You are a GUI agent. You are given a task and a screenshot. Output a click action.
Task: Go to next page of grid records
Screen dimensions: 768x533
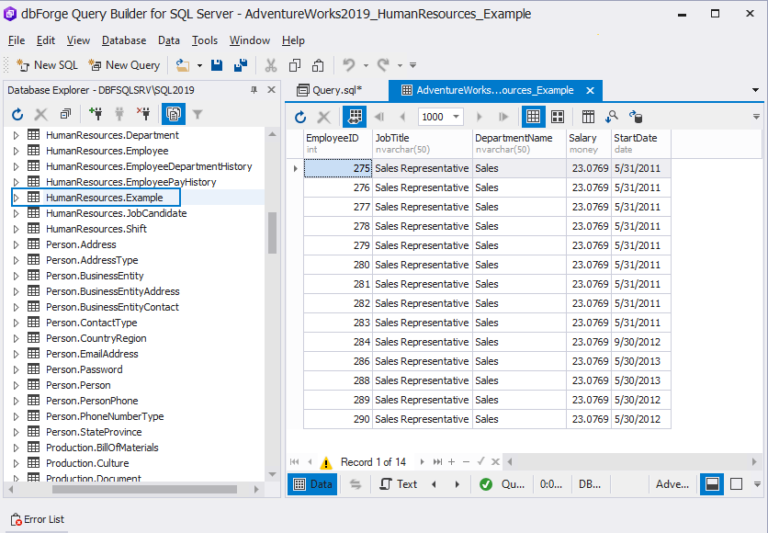pos(479,117)
